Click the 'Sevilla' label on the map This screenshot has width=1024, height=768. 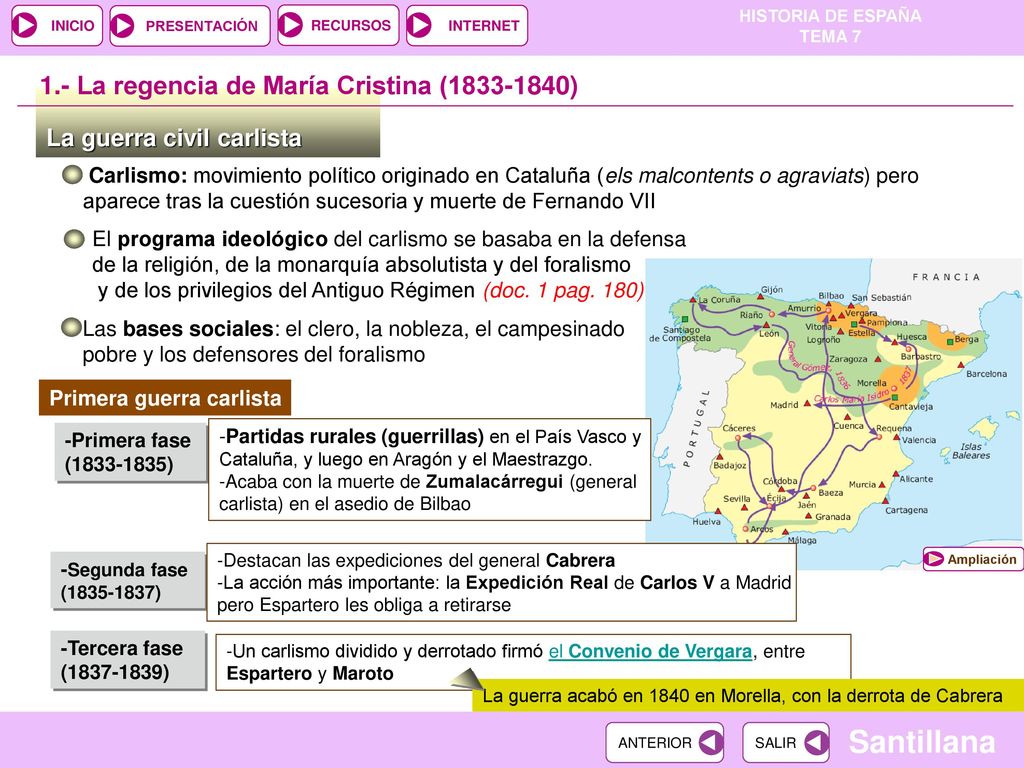tap(737, 498)
